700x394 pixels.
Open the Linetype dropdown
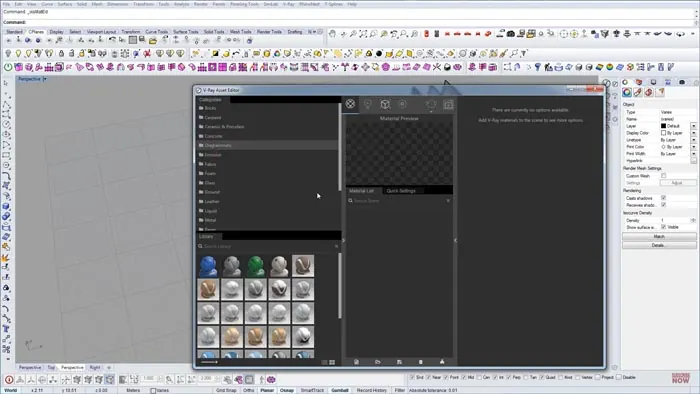point(693,140)
